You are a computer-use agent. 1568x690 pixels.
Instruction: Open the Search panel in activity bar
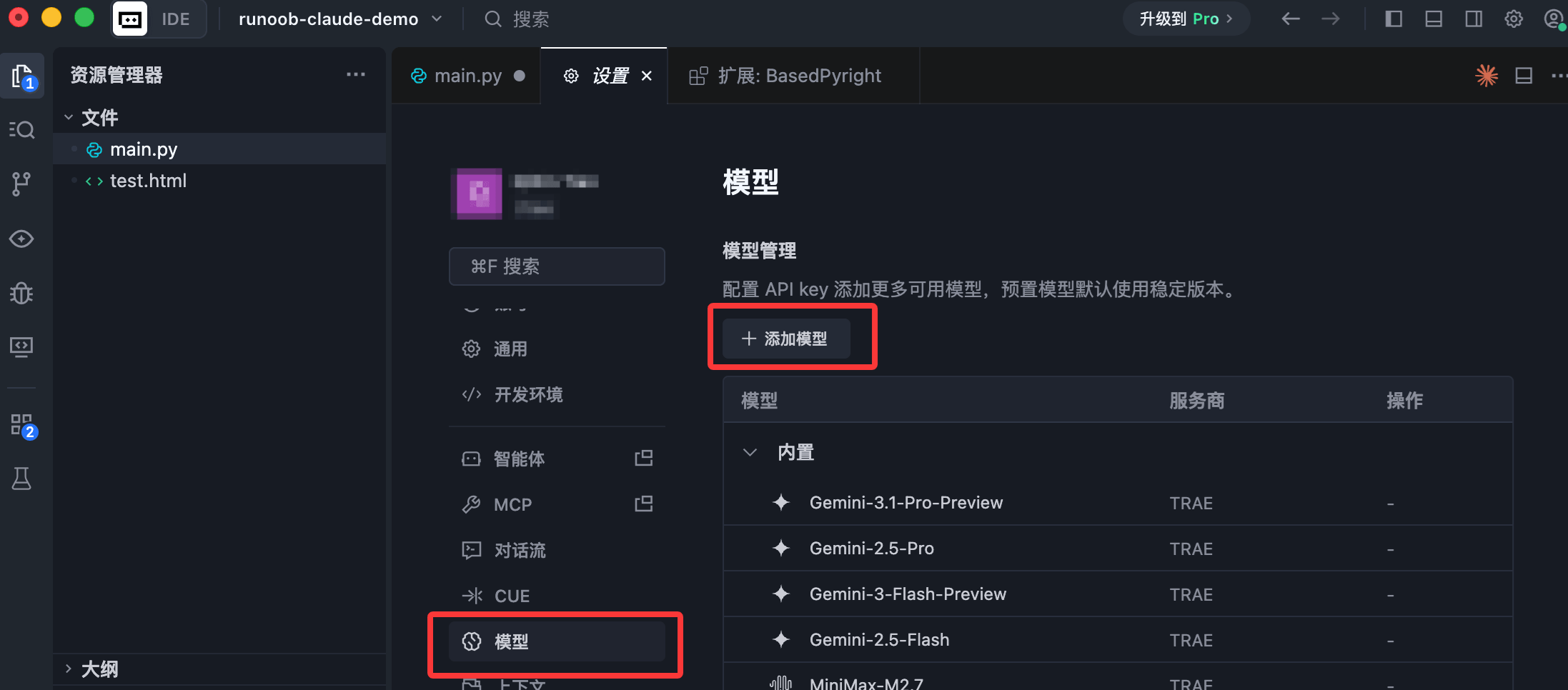22,130
